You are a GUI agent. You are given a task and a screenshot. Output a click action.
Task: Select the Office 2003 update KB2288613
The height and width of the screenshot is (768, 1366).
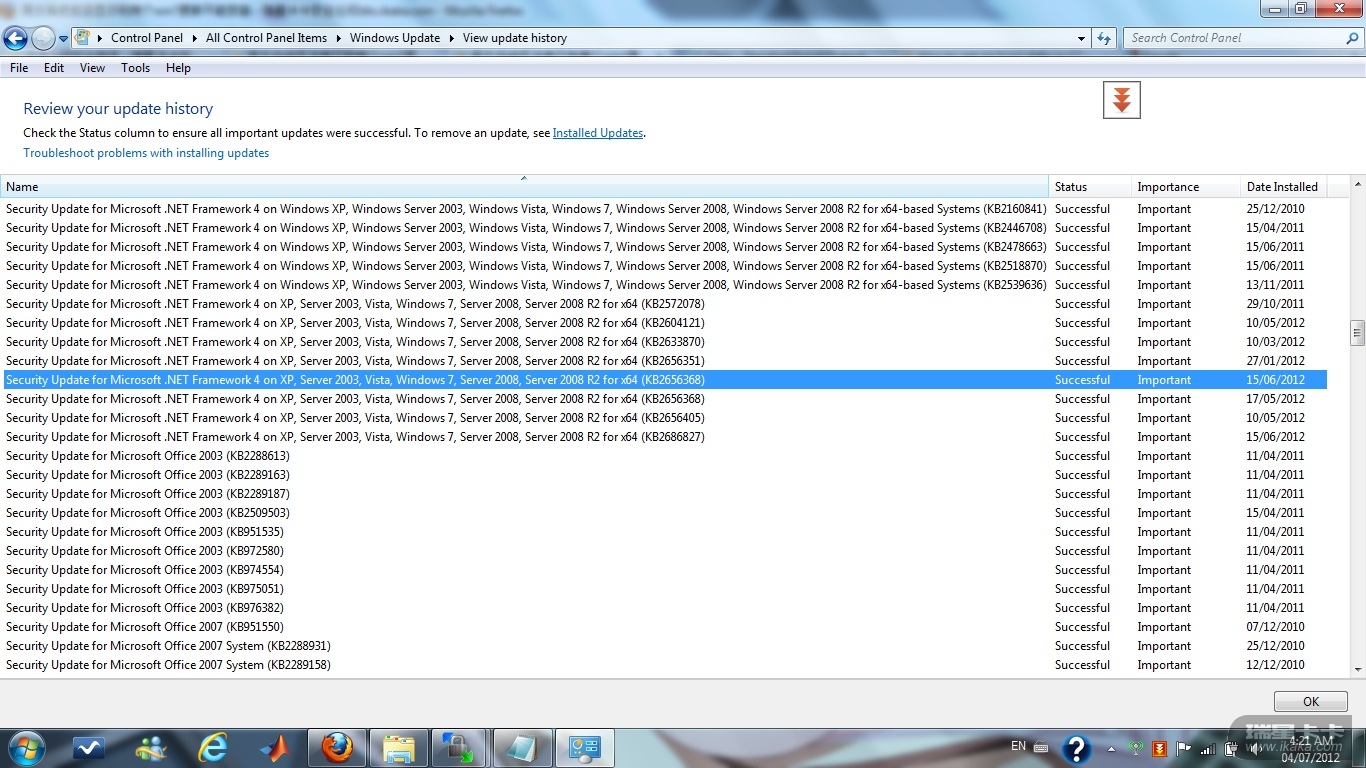click(665, 456)
